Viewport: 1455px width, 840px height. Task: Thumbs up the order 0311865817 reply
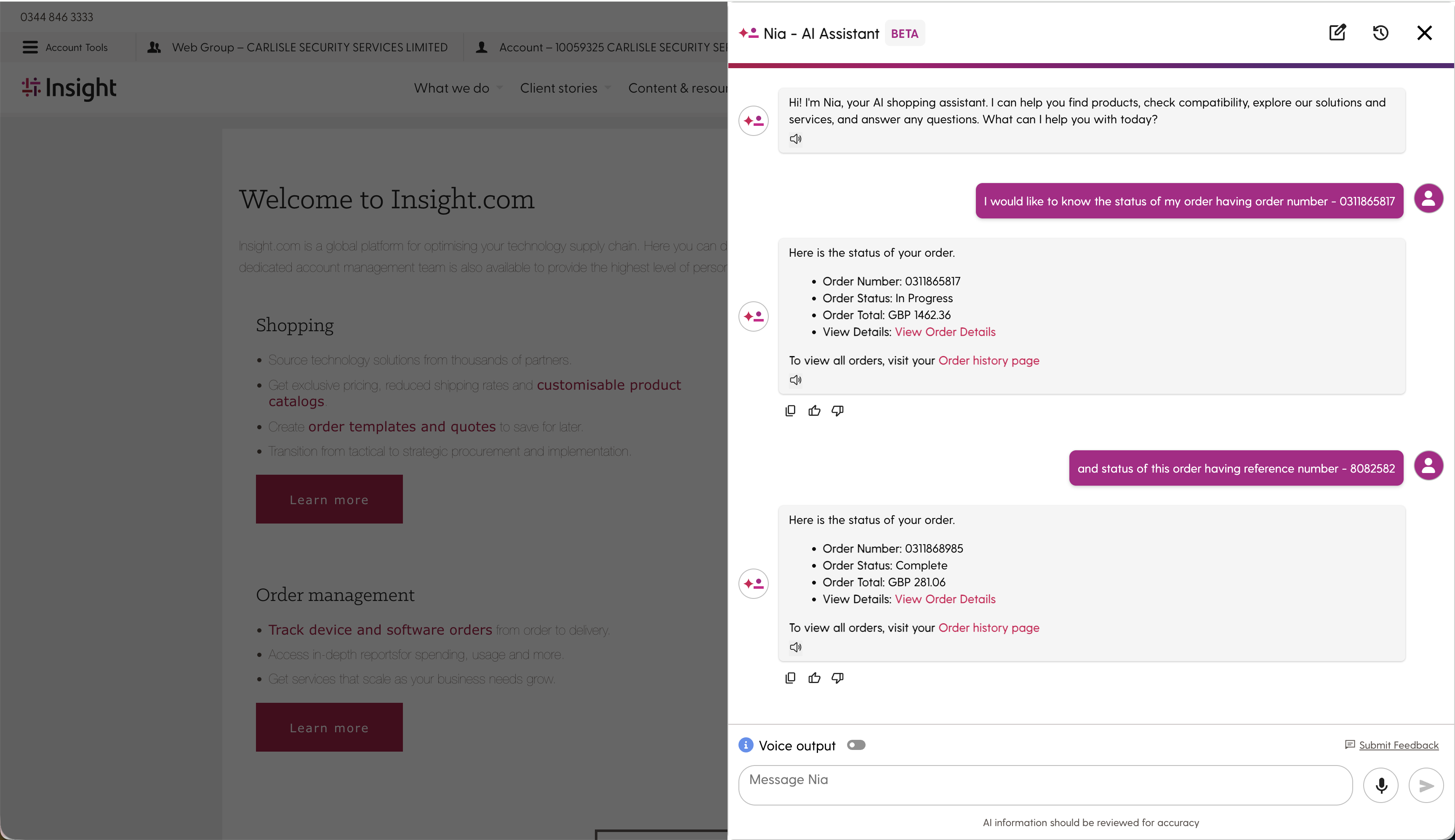[814, 411]
